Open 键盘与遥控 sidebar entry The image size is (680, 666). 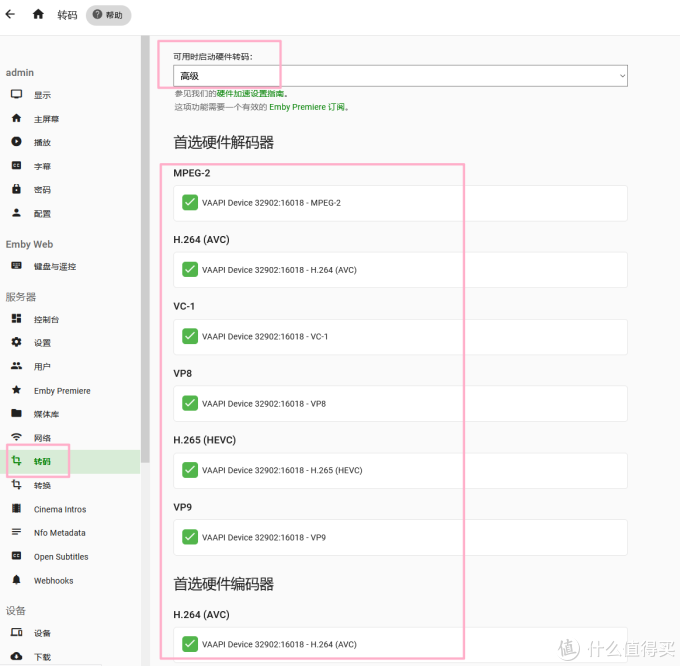70,266
